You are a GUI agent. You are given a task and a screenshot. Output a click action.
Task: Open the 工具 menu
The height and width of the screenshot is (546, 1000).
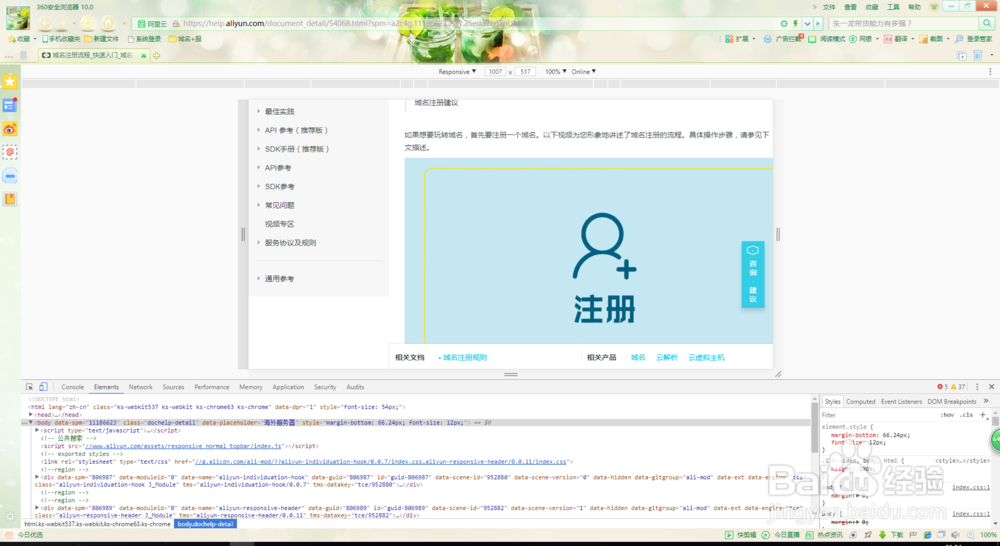(893, 7)
